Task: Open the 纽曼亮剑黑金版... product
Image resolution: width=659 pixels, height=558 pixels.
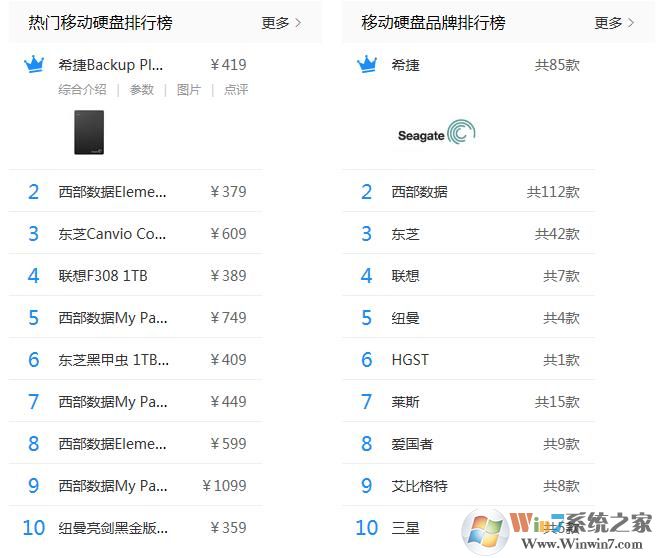Action: tap(113, 528)
